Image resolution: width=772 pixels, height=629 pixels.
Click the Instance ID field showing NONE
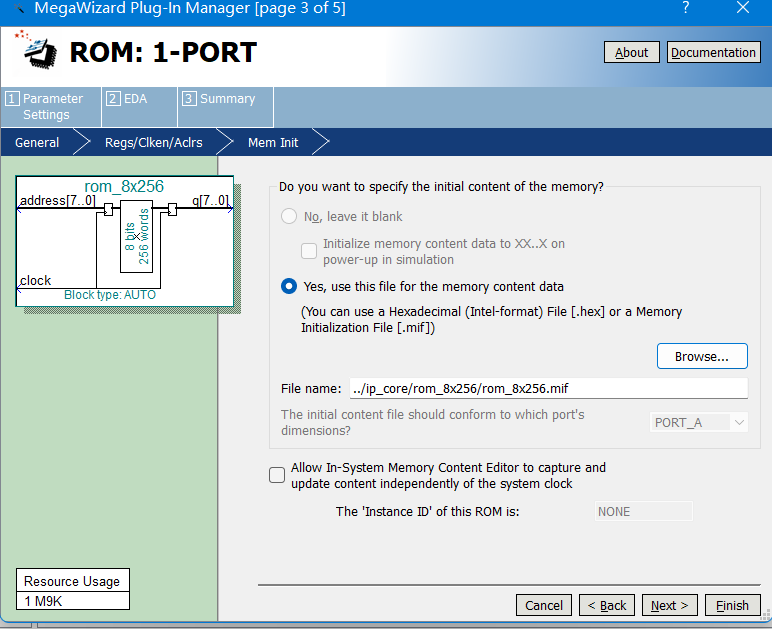point(643,511)
